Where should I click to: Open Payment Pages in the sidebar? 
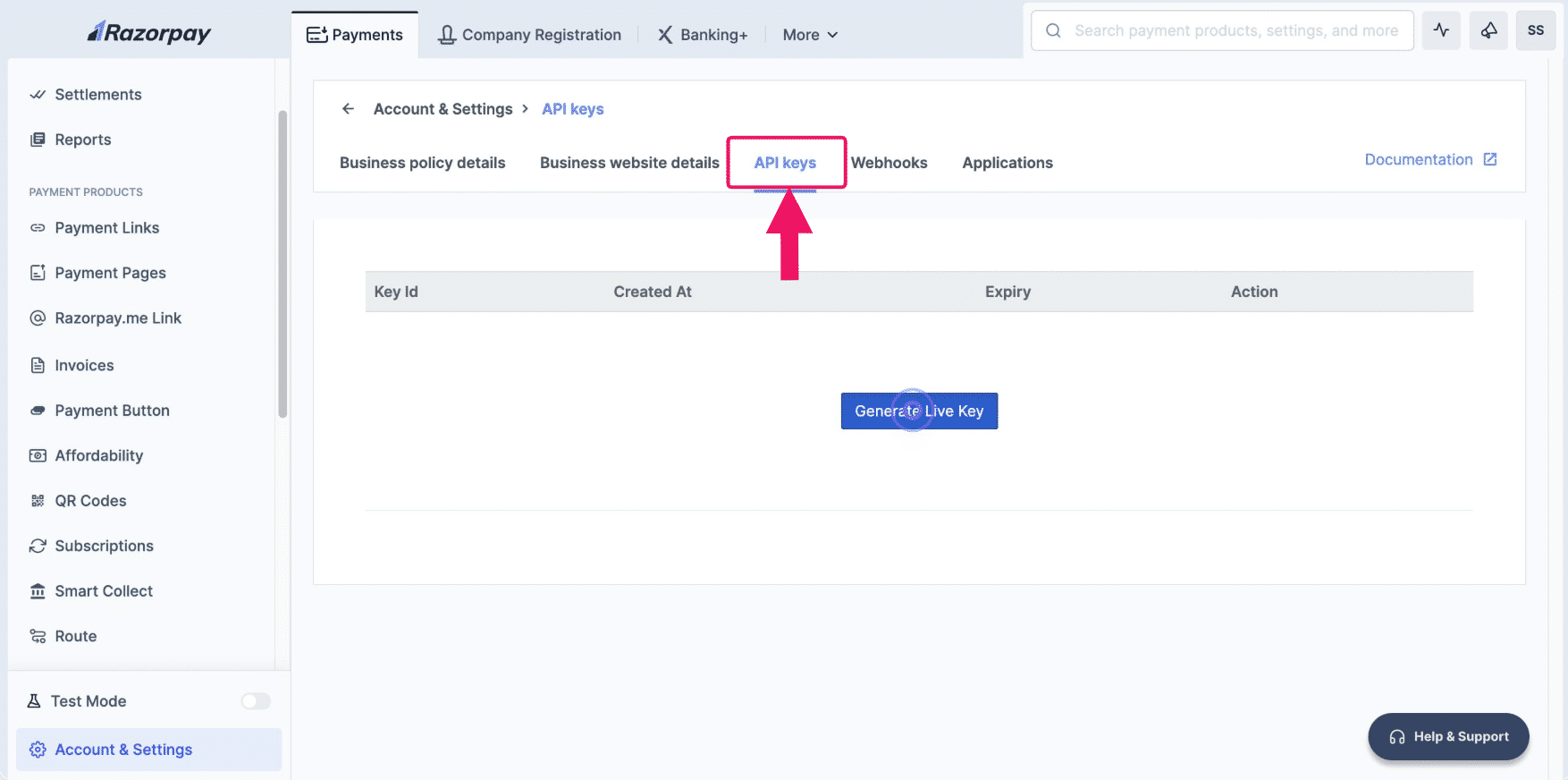(x=111, y=273)
